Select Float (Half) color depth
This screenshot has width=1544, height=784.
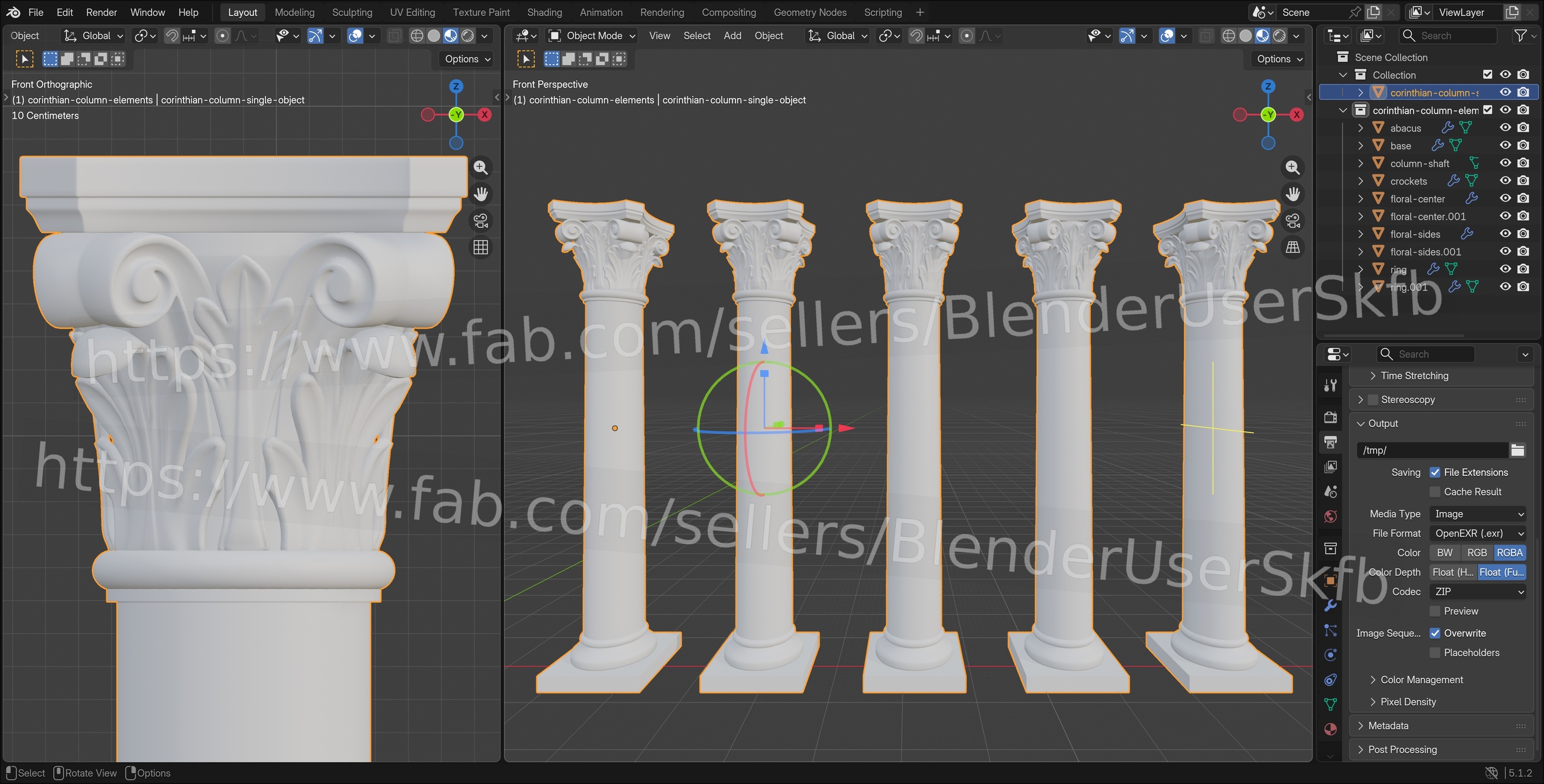(1453, 572)
